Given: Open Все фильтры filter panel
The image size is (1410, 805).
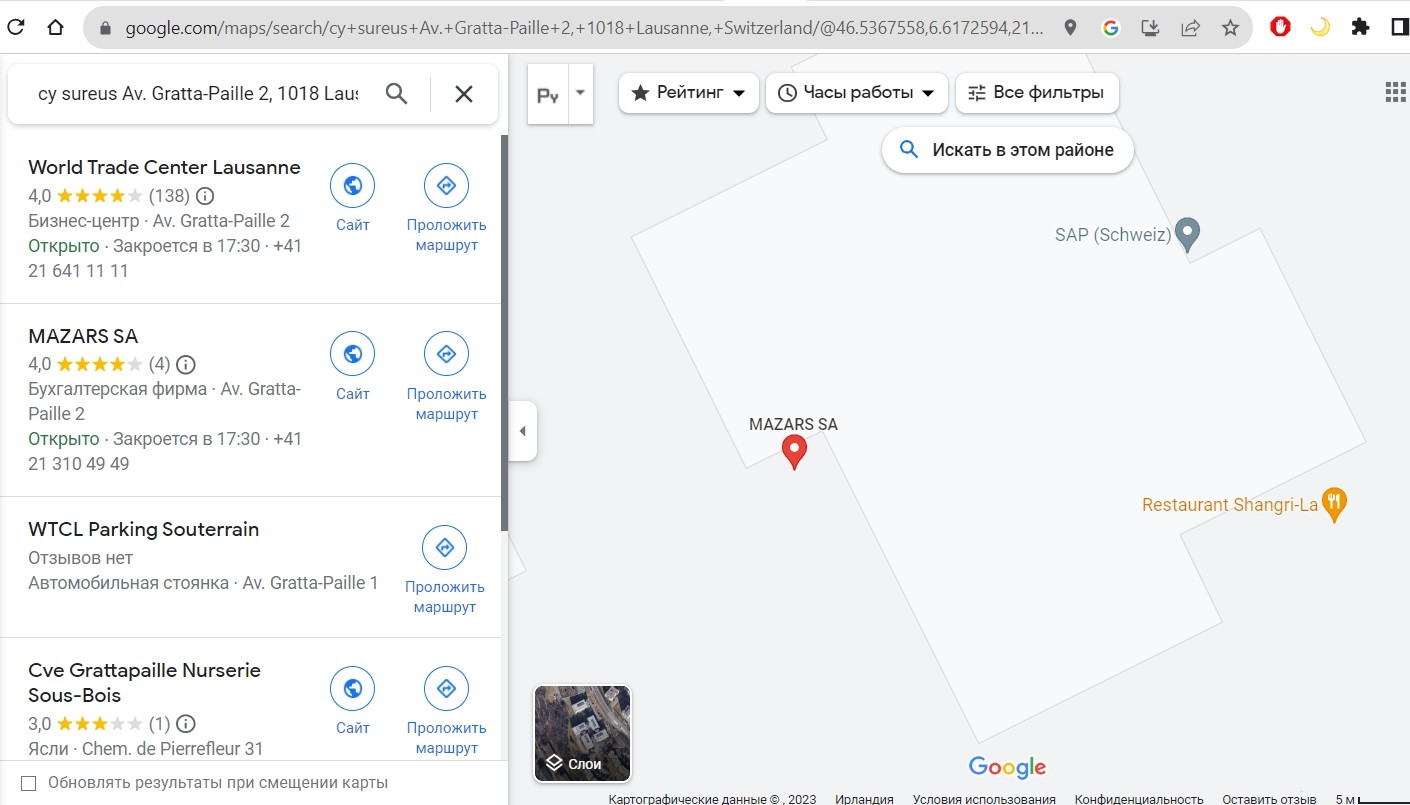Looking at the screenshot, I should pyautogui.click(x=1037, y=93).
